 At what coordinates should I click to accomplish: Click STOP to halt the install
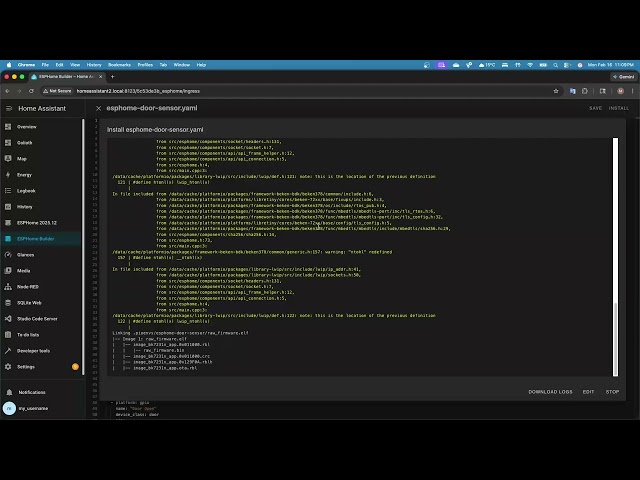click(x=612, y=392)
